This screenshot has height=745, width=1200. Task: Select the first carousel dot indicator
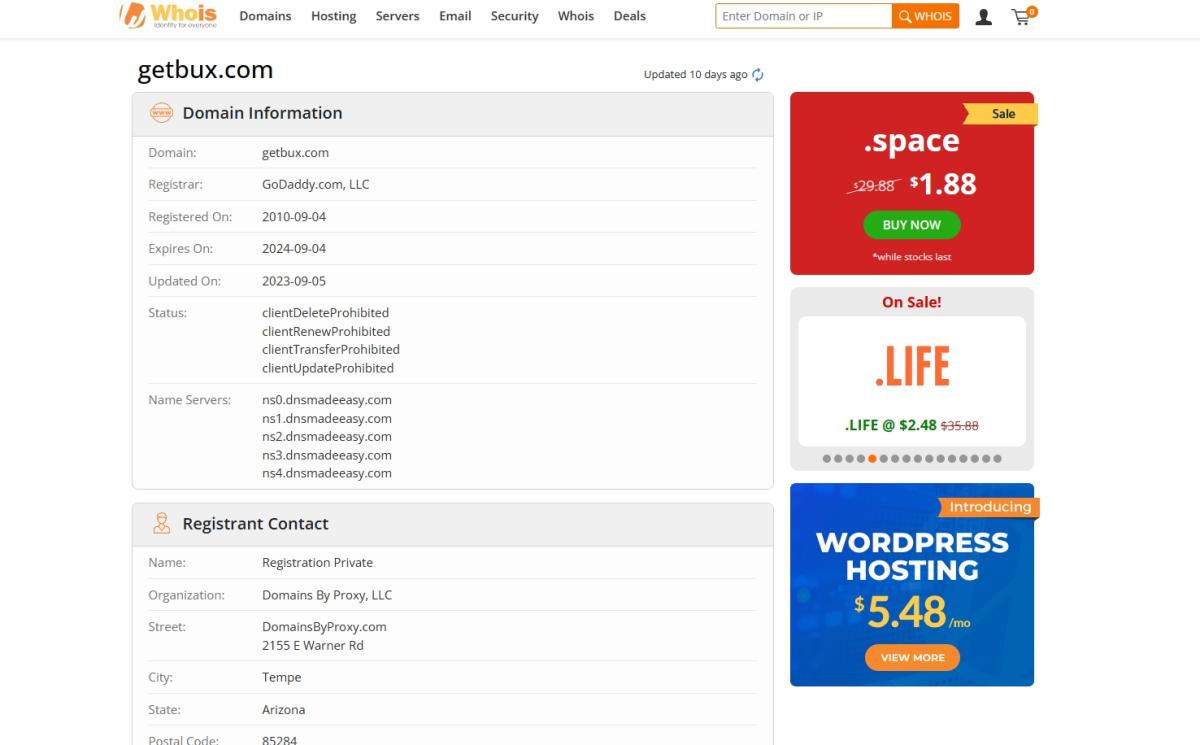pos(827,459)
